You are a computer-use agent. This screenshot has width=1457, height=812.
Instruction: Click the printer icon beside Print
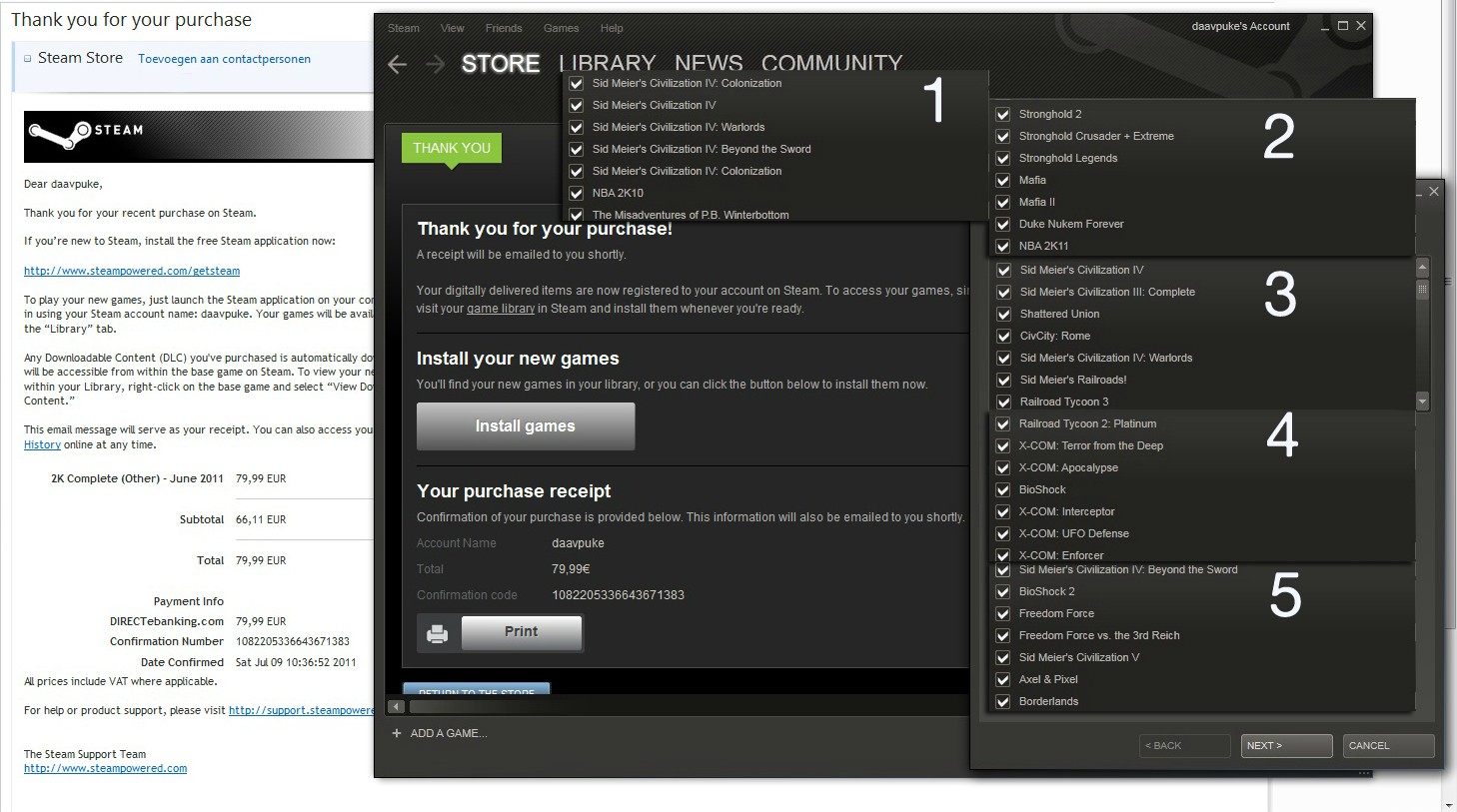point(438,633)
